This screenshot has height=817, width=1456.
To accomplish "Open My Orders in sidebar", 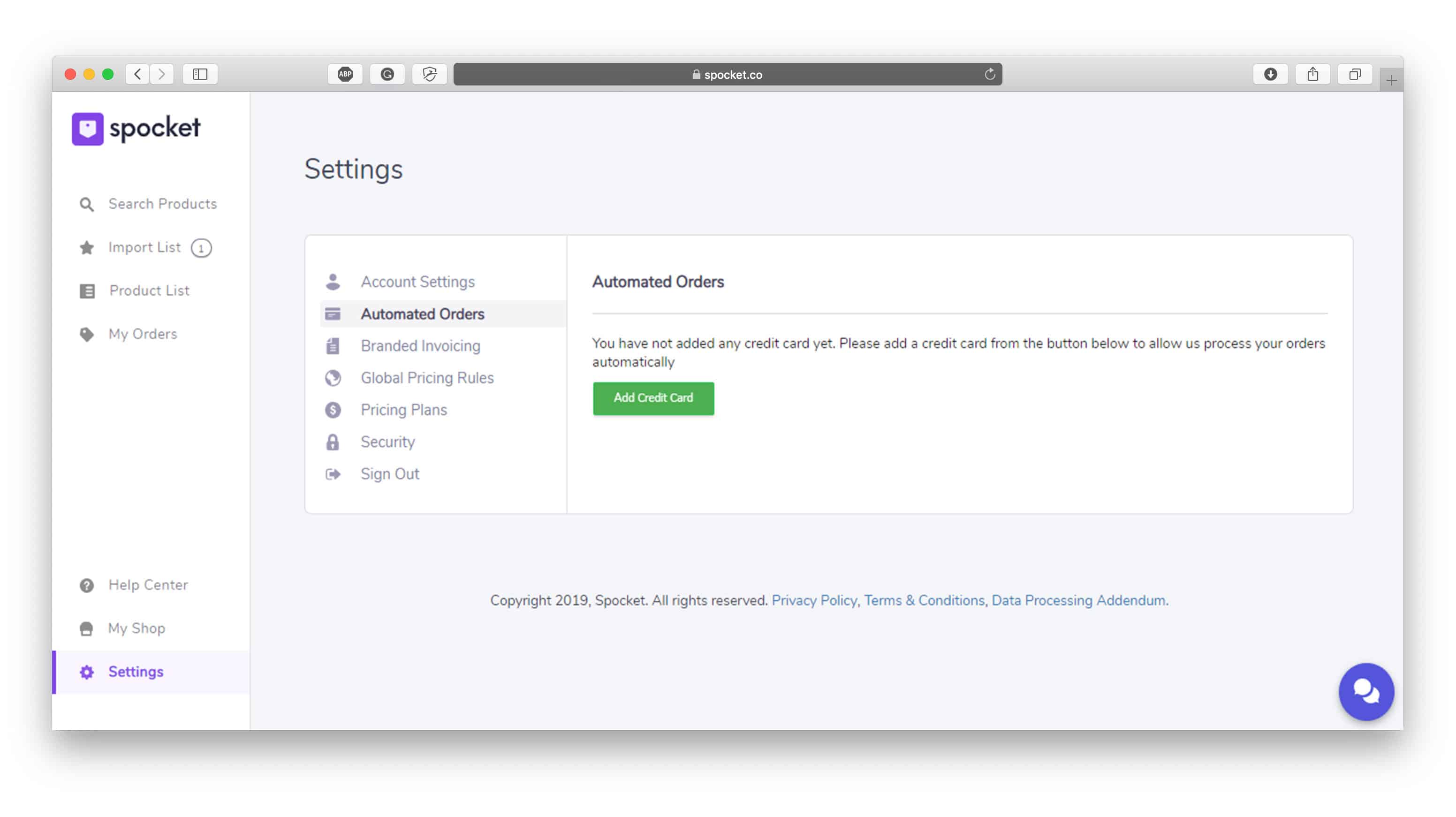I will (x=151, y=334).
